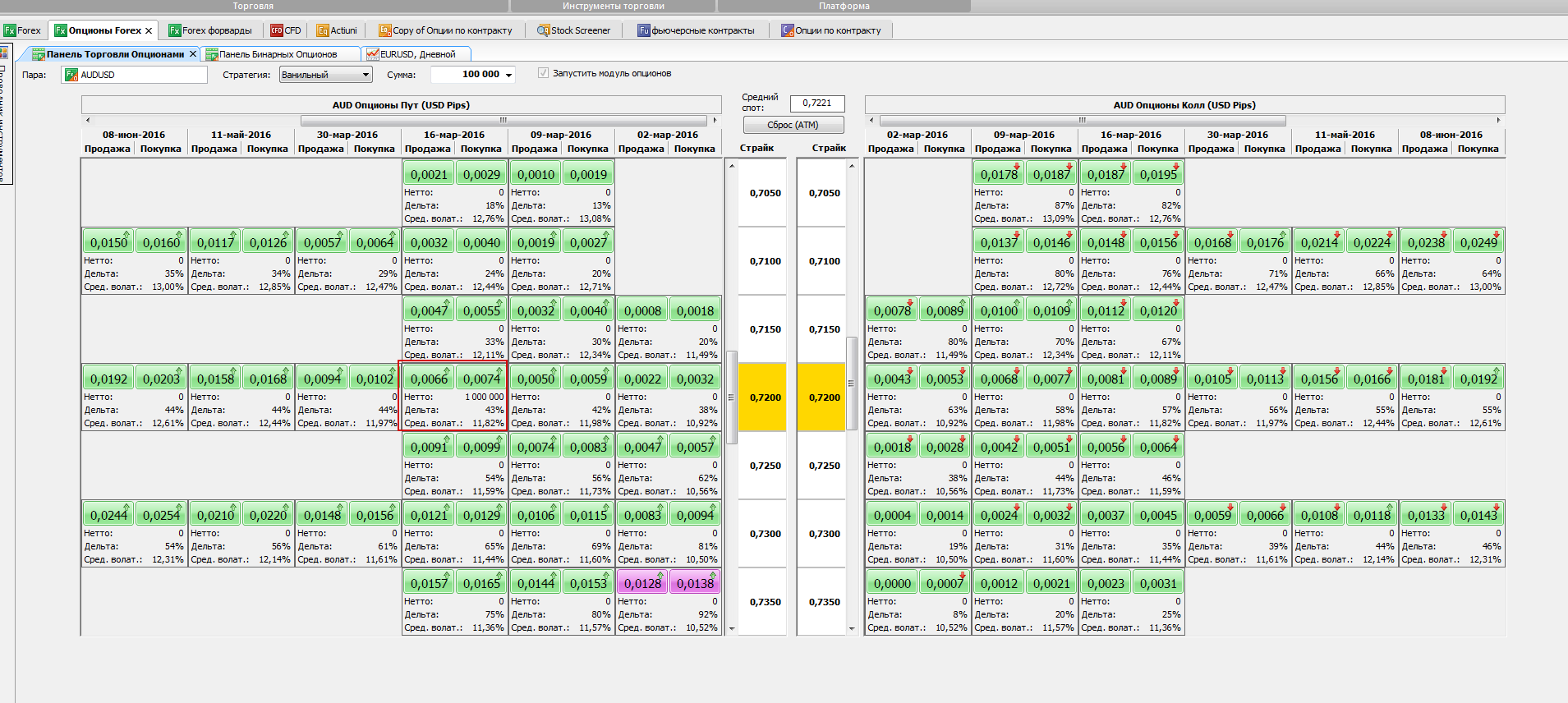The width and height of the screenshot is (1568, 703).
Task: Click highlighted Call strike 0,7200 cell
Action: click(822, 397)
